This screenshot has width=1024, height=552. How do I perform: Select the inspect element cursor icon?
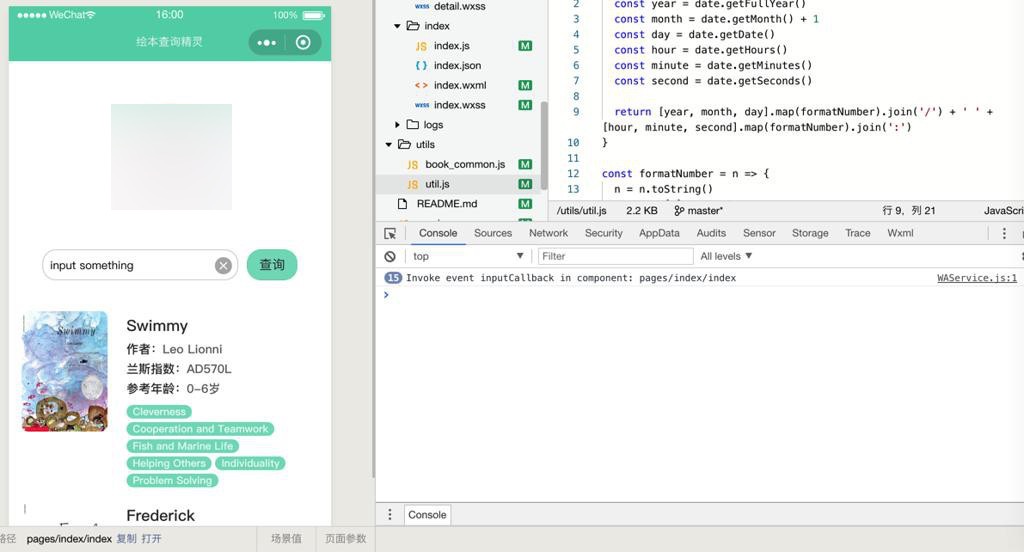coord(390,233)
